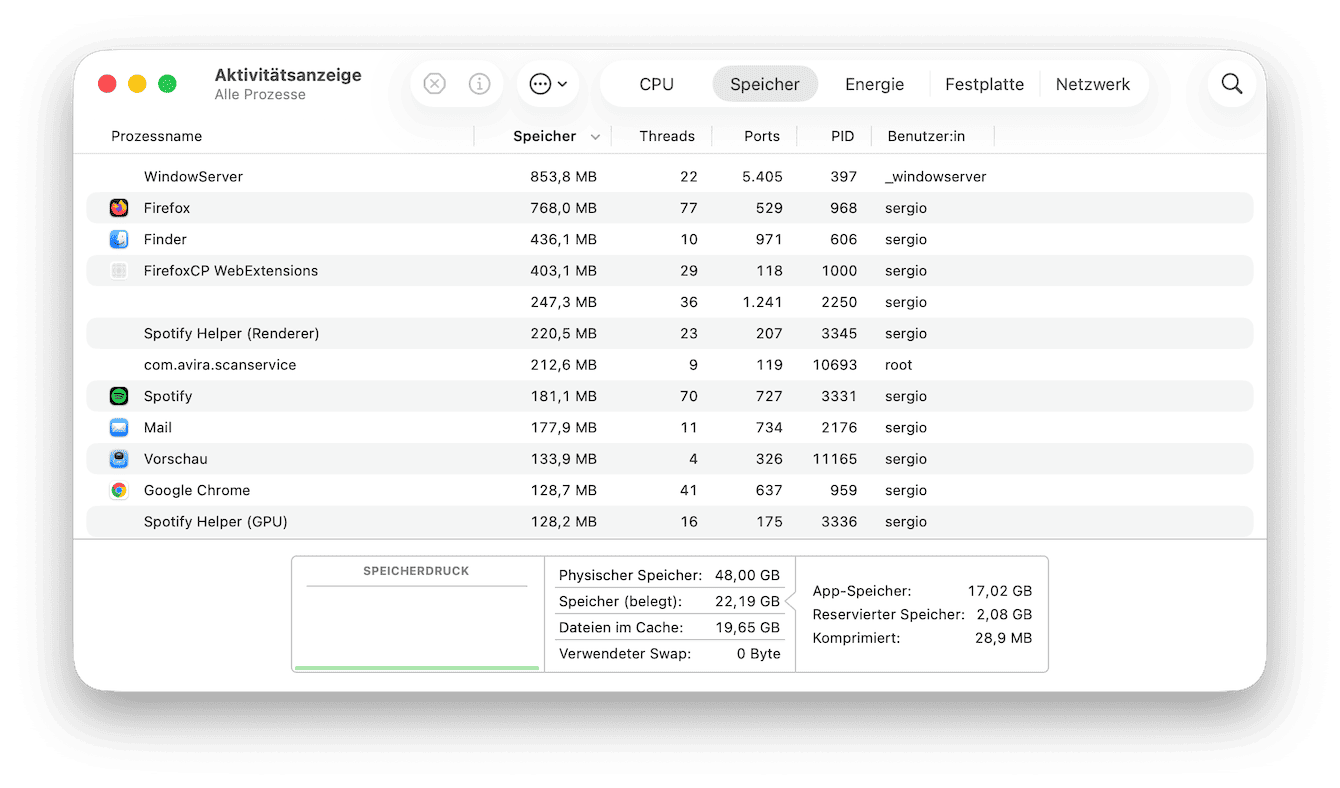The image size is (1340, 788).
Task: Switch to the Energie tab
Action: [874, 84]
